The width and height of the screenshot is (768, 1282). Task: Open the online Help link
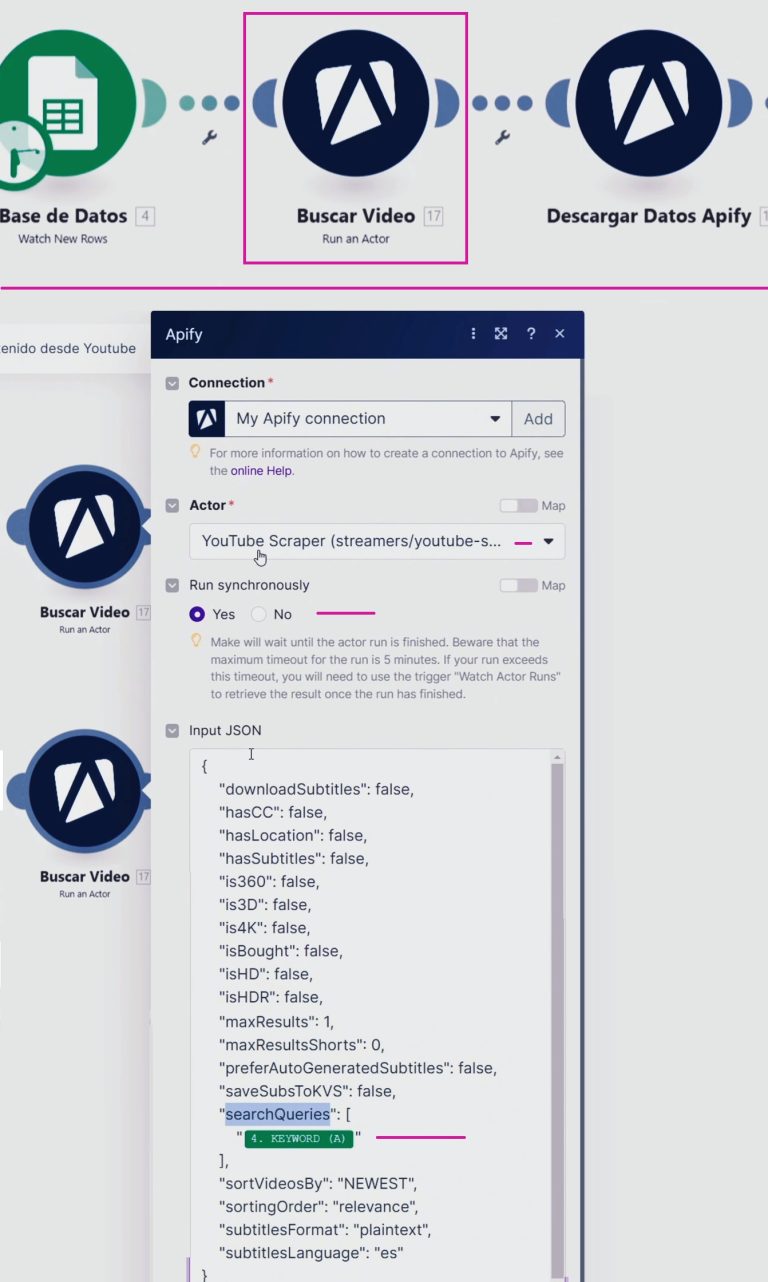point(262,470)
